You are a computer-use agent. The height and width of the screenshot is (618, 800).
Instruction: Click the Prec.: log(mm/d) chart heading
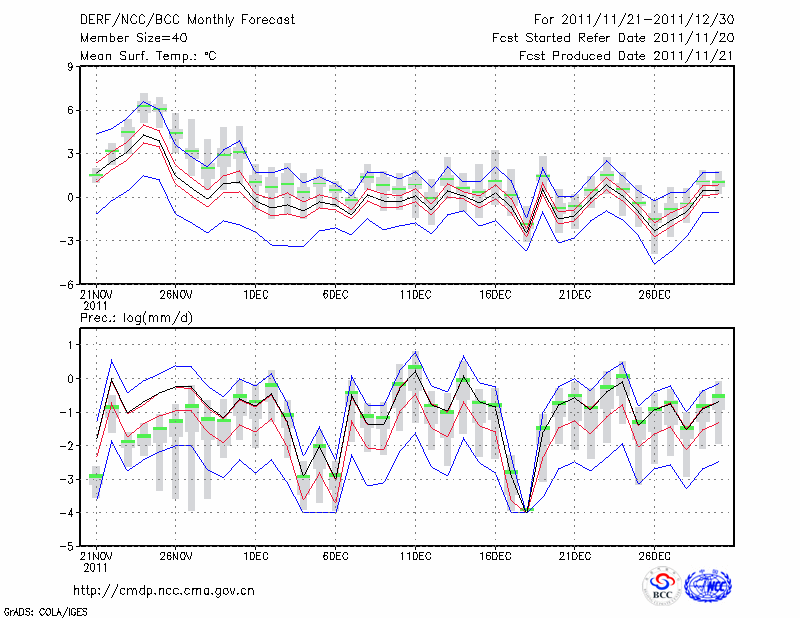pyautogui.click(x=136, y=318)
